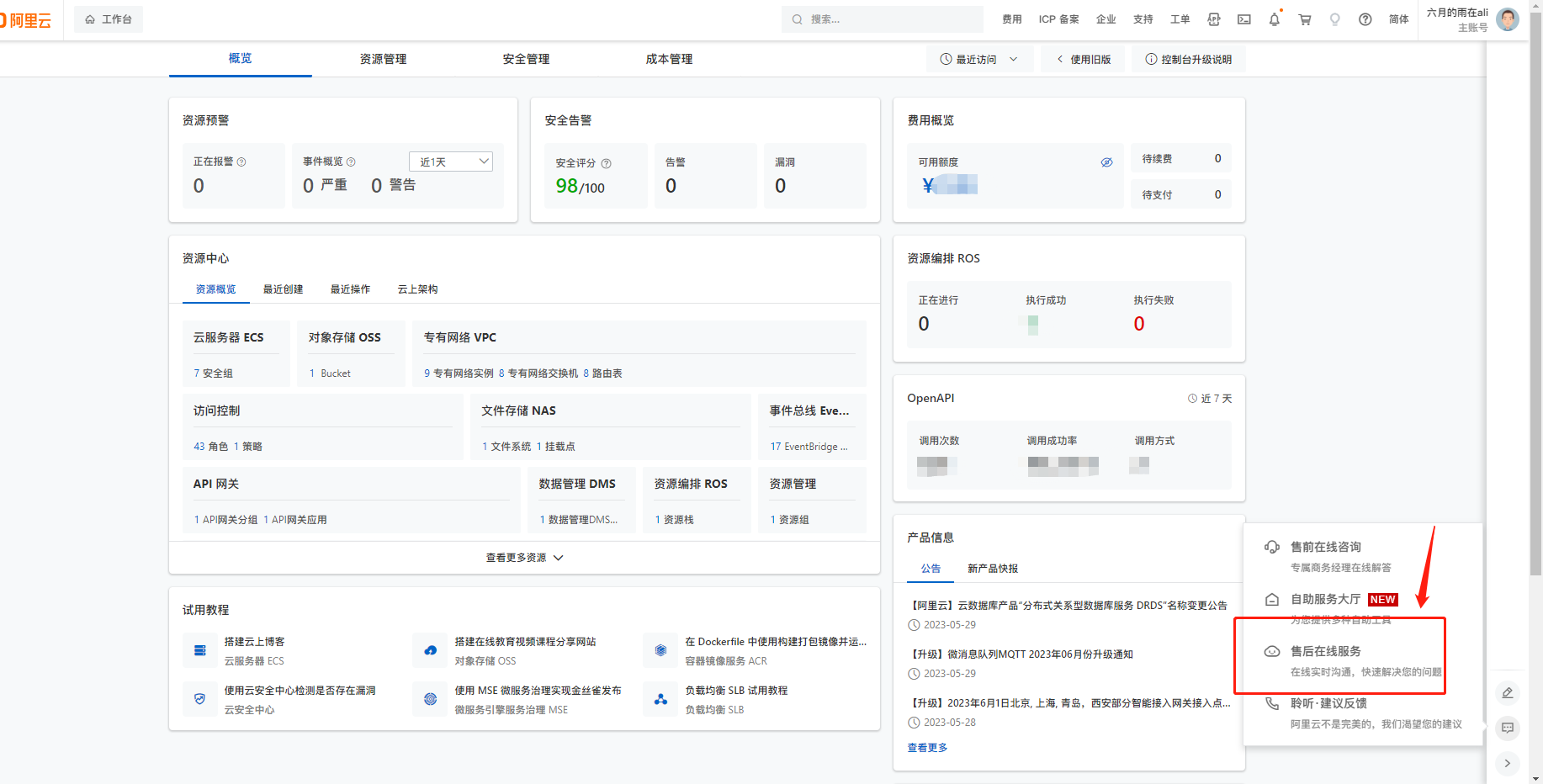Click headset icon for 售前在线咨询
The width and height of the screenshot is (1543, 784).
(1272, 548)
